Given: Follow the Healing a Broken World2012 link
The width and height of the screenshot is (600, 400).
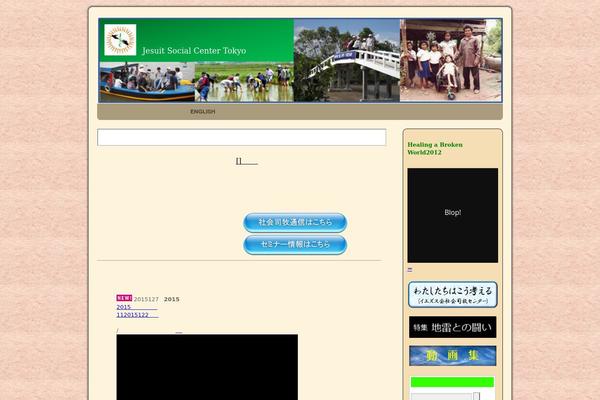Looking at the screenshot, I should (435, 149).
